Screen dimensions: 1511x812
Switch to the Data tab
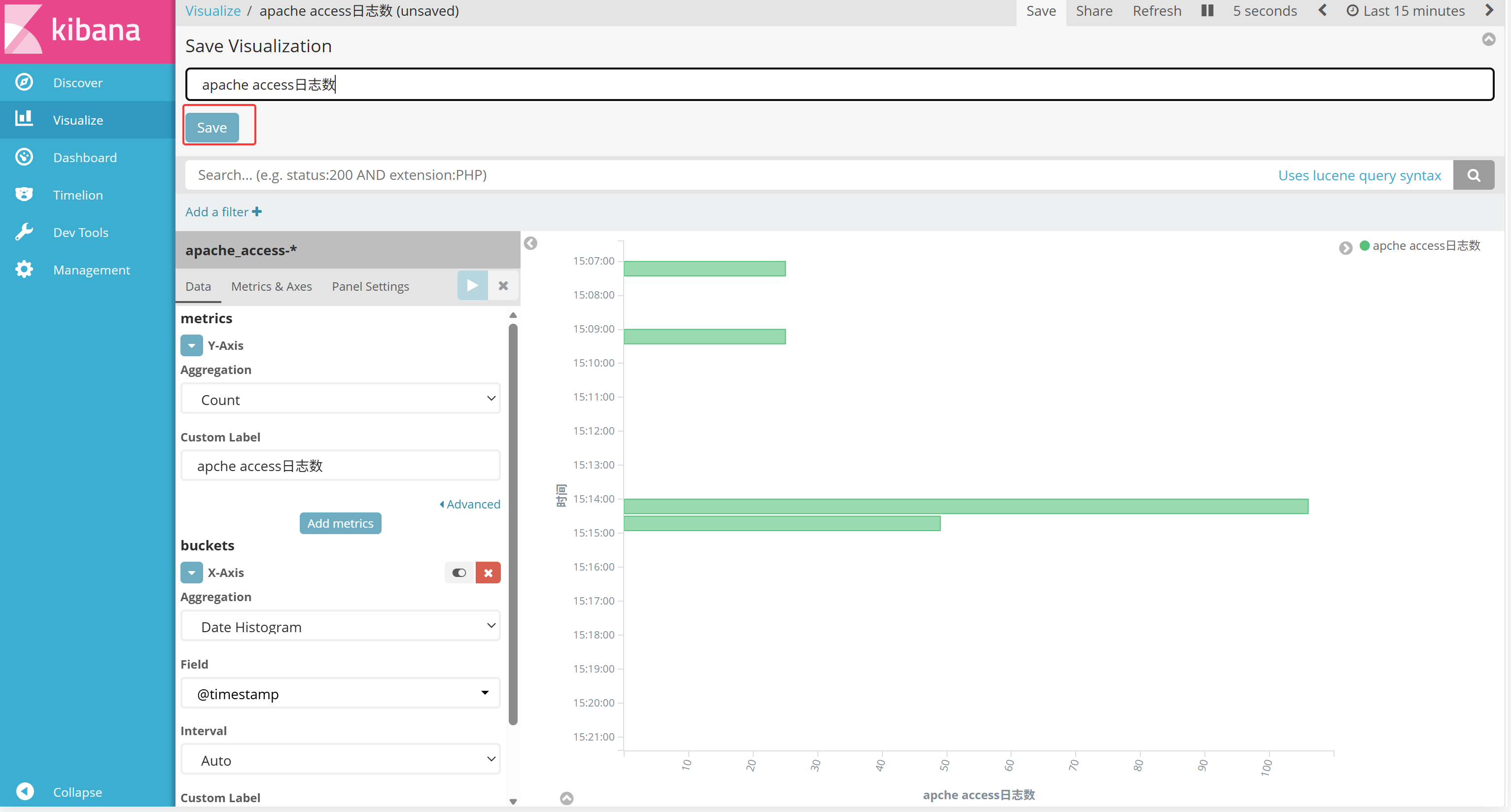click(198, 286)
